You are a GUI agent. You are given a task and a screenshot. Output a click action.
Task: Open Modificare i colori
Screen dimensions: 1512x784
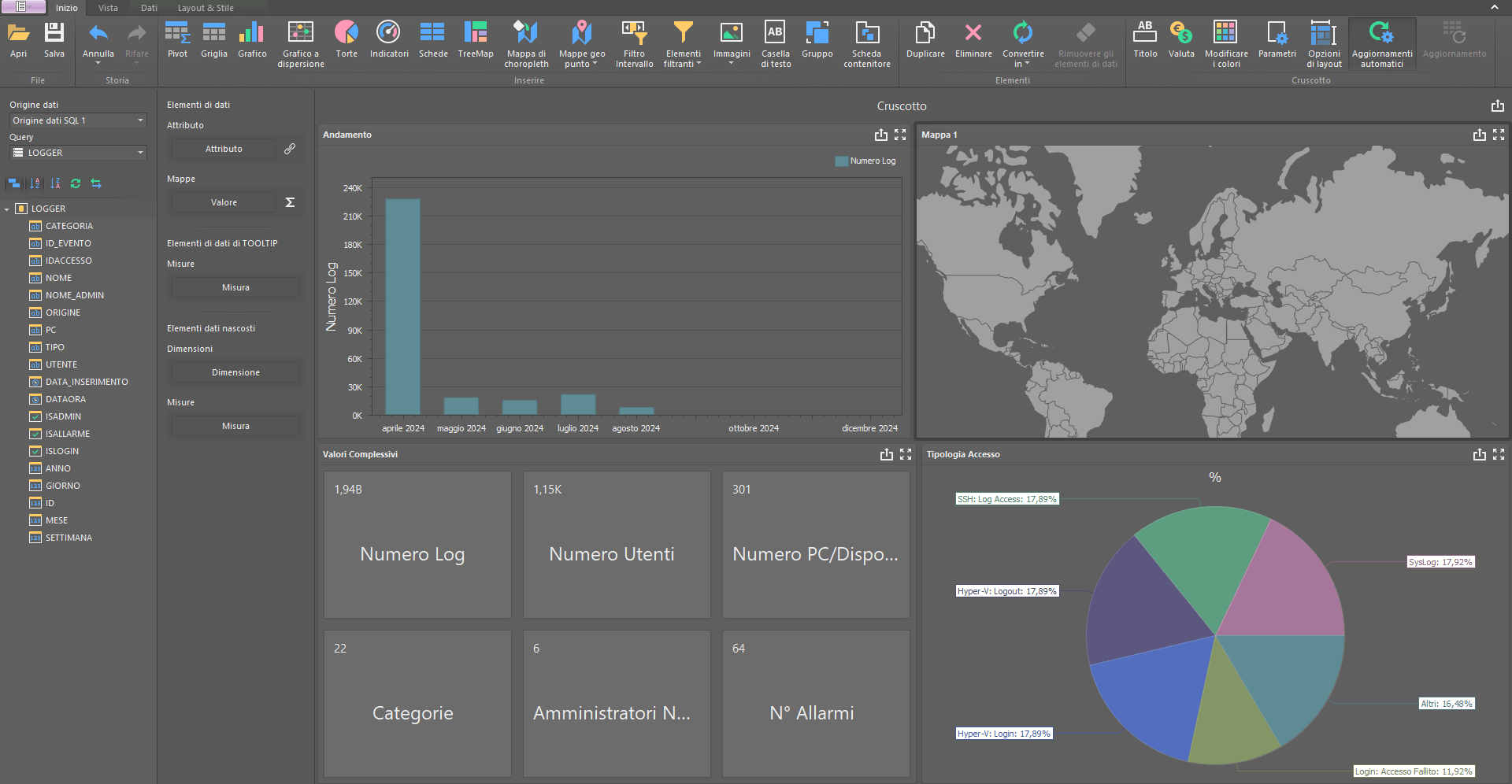(1226, 45)
